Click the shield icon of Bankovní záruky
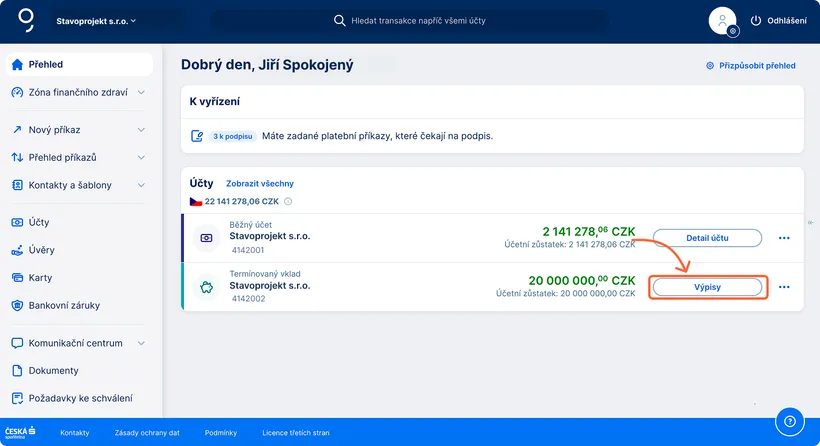The height and width of the screenshot is (446, 820). point(17,305)
